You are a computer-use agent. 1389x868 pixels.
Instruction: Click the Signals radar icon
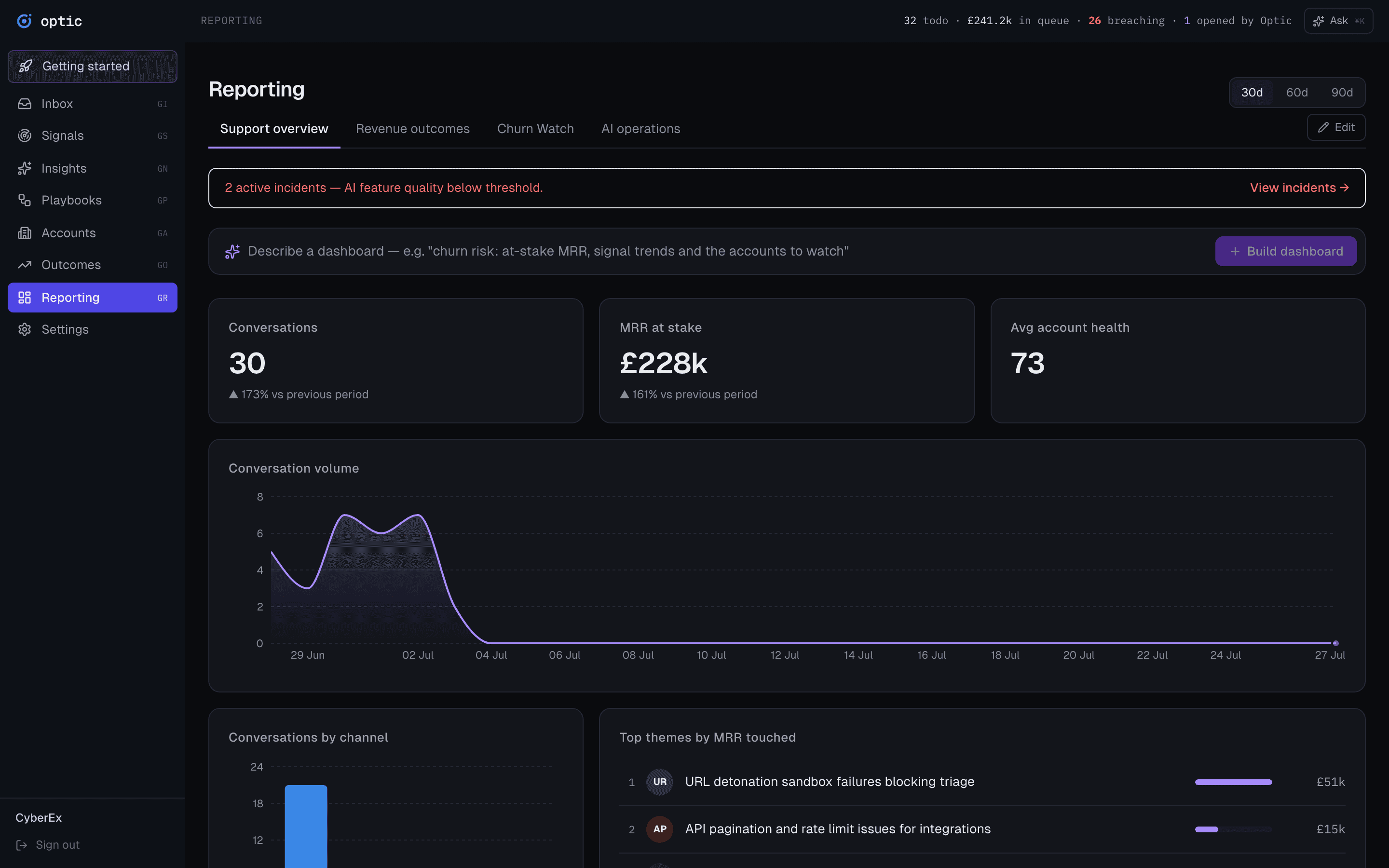pyautogui.click(x=25, y=136)
